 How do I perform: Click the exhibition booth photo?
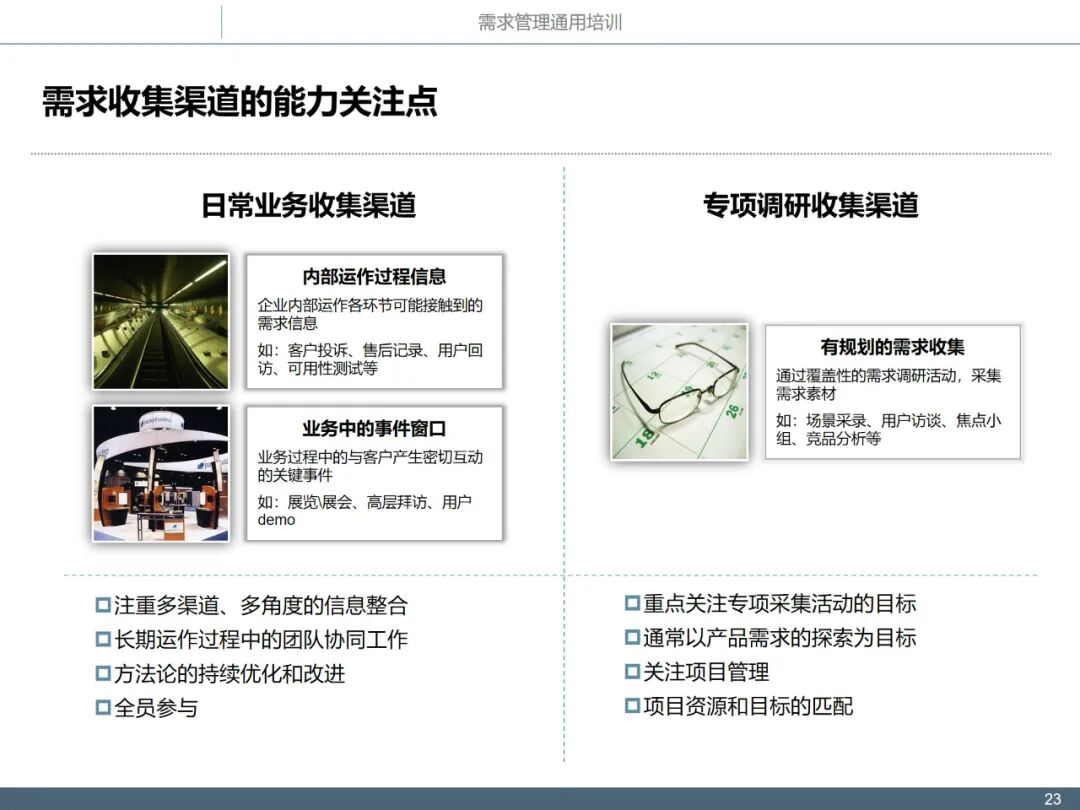tap(160, 472)
